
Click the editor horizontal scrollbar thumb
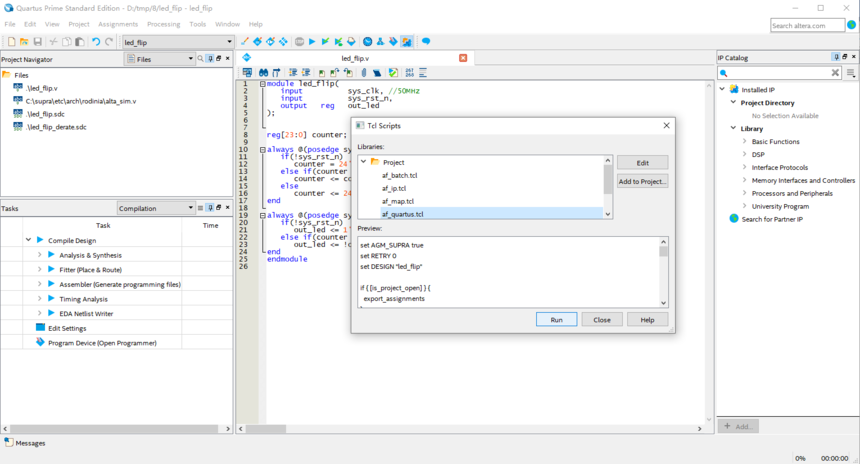point(265,428)
